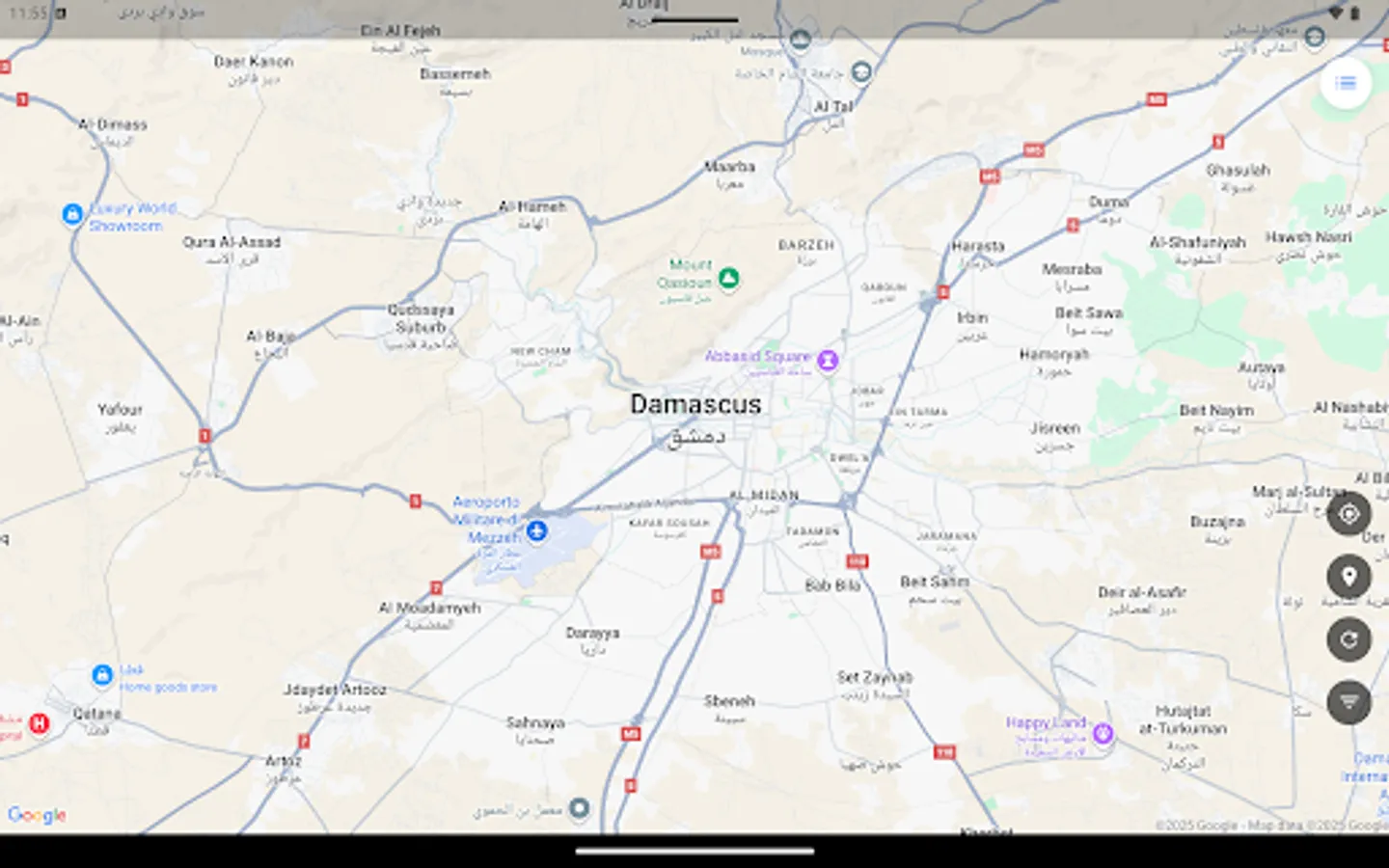Image resolution: width=1389 pixels, height=868 pixels.
Task: Tap the navigation pill at screen bottom
Action: click(x=694, y=853)
